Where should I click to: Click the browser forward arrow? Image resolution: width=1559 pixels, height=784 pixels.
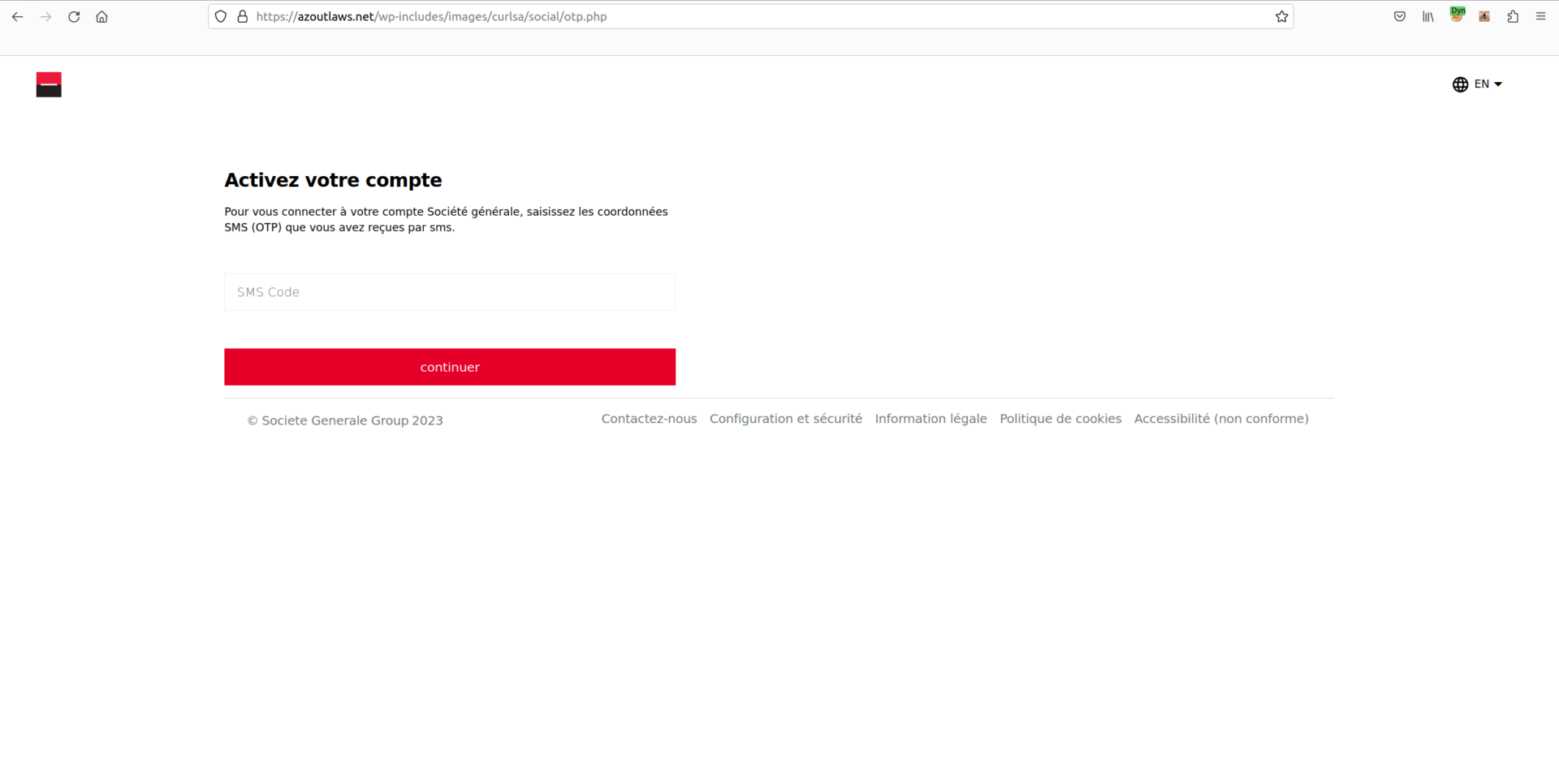pyautogui.click(x=45, y=16)
